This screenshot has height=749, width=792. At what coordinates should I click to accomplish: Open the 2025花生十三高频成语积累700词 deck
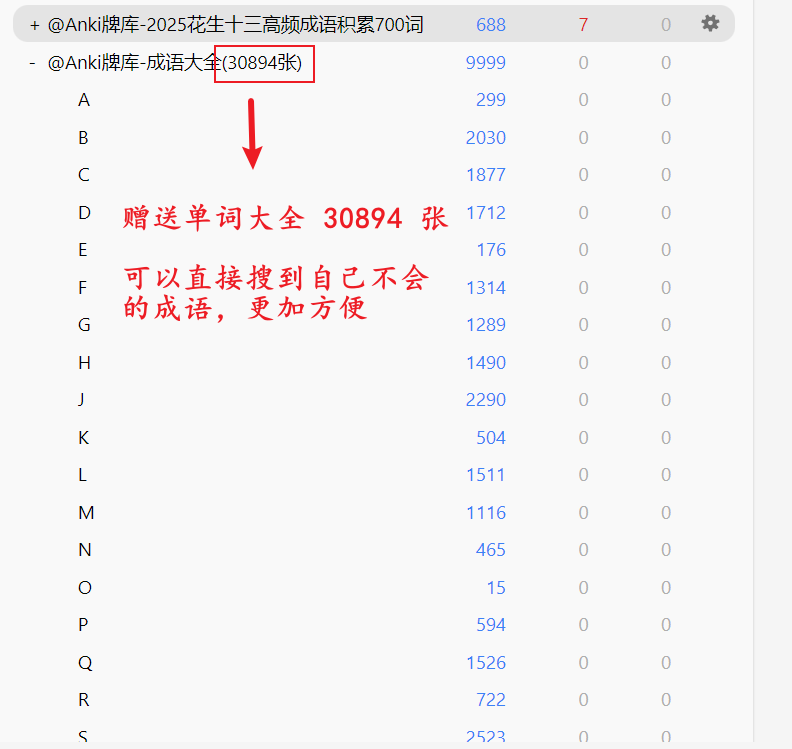(235, 24)
